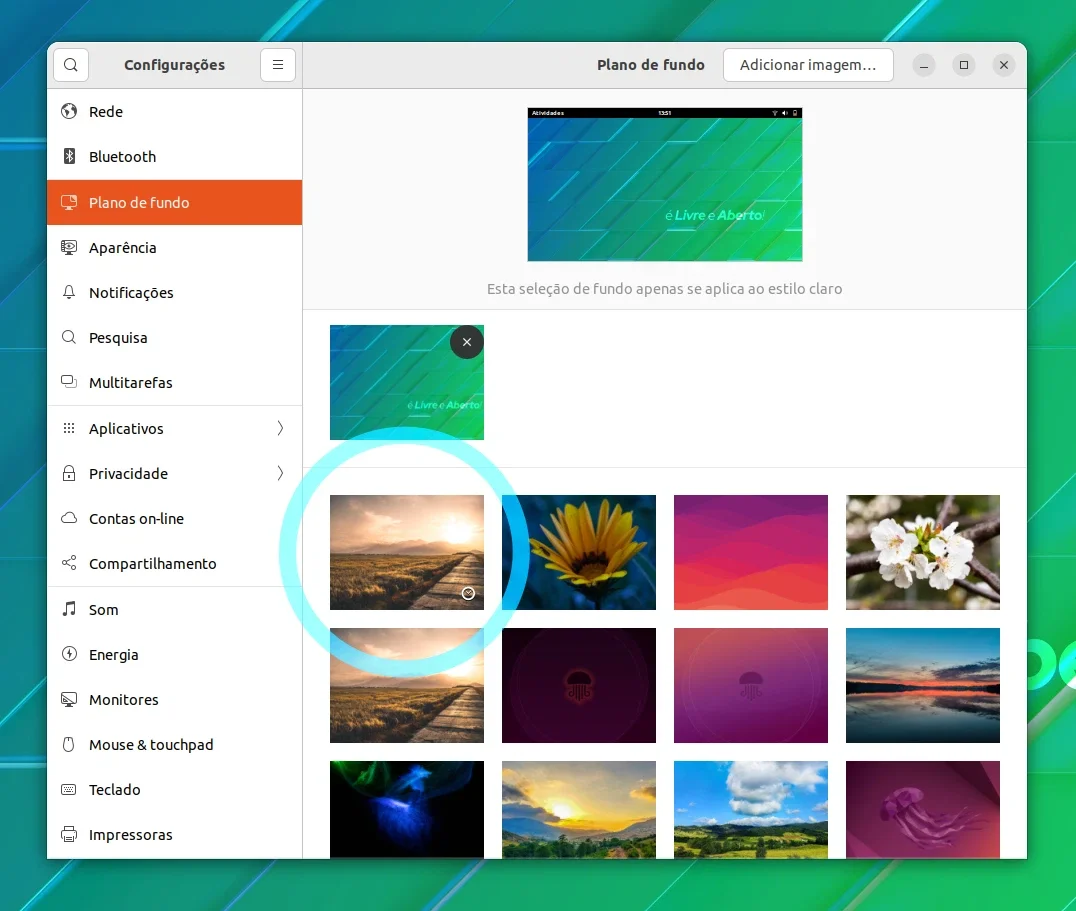Click the Notificações bell icon

69,292
